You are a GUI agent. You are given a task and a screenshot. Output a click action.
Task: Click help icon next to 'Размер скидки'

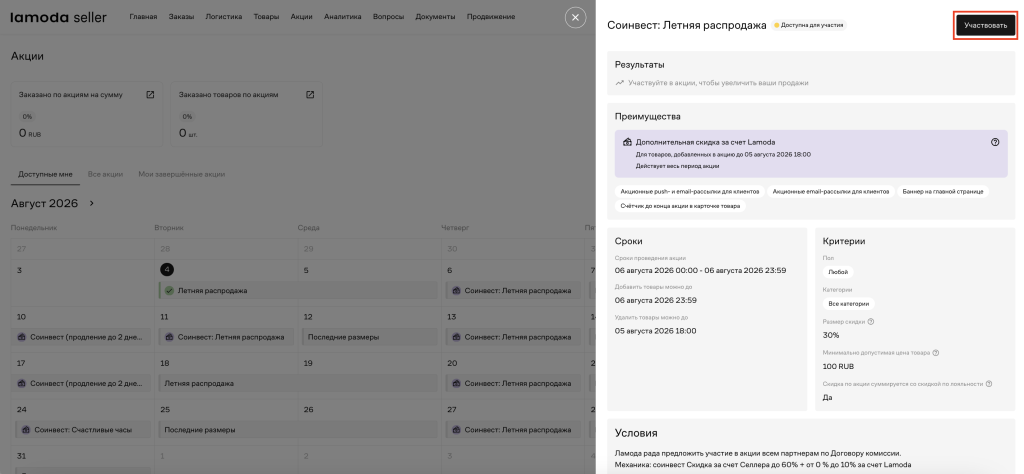(871, 321)
